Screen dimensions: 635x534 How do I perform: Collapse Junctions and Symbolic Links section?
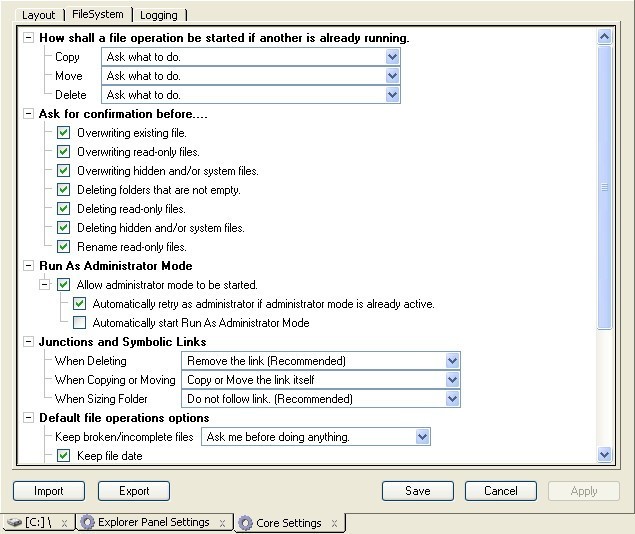pos(28,342)
